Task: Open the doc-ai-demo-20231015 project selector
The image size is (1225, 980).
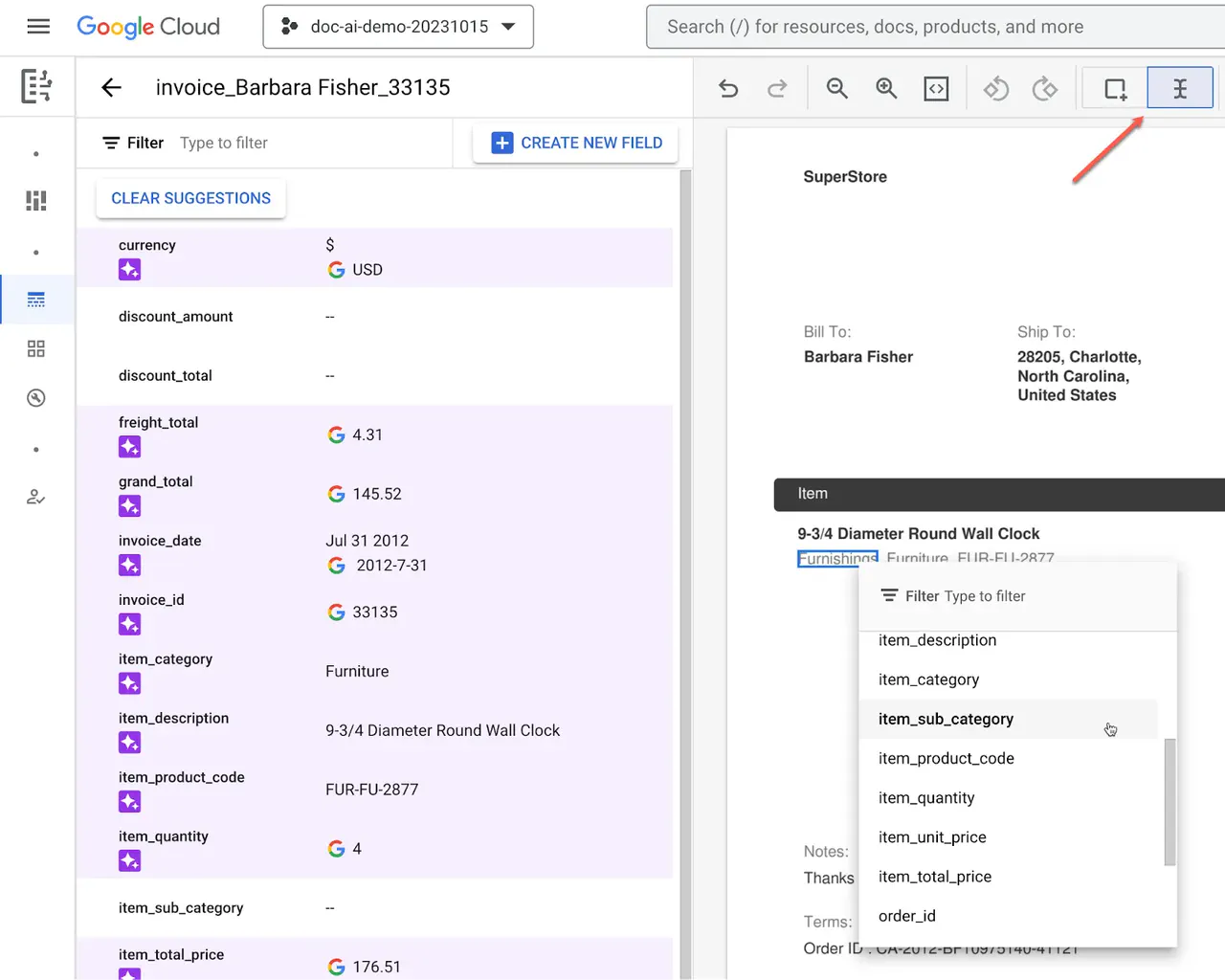Action: tap(398, 27)
